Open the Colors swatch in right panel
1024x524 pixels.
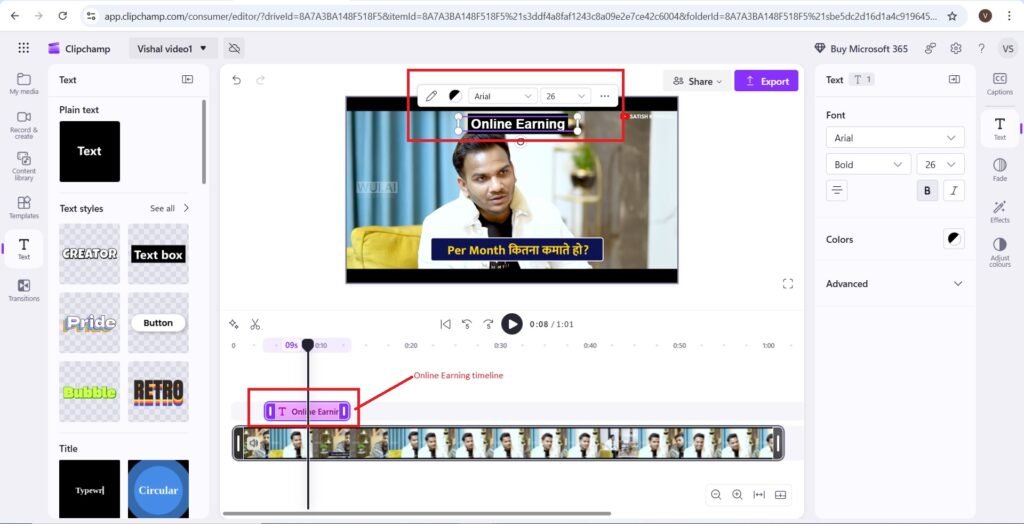(x=954, y=239)
